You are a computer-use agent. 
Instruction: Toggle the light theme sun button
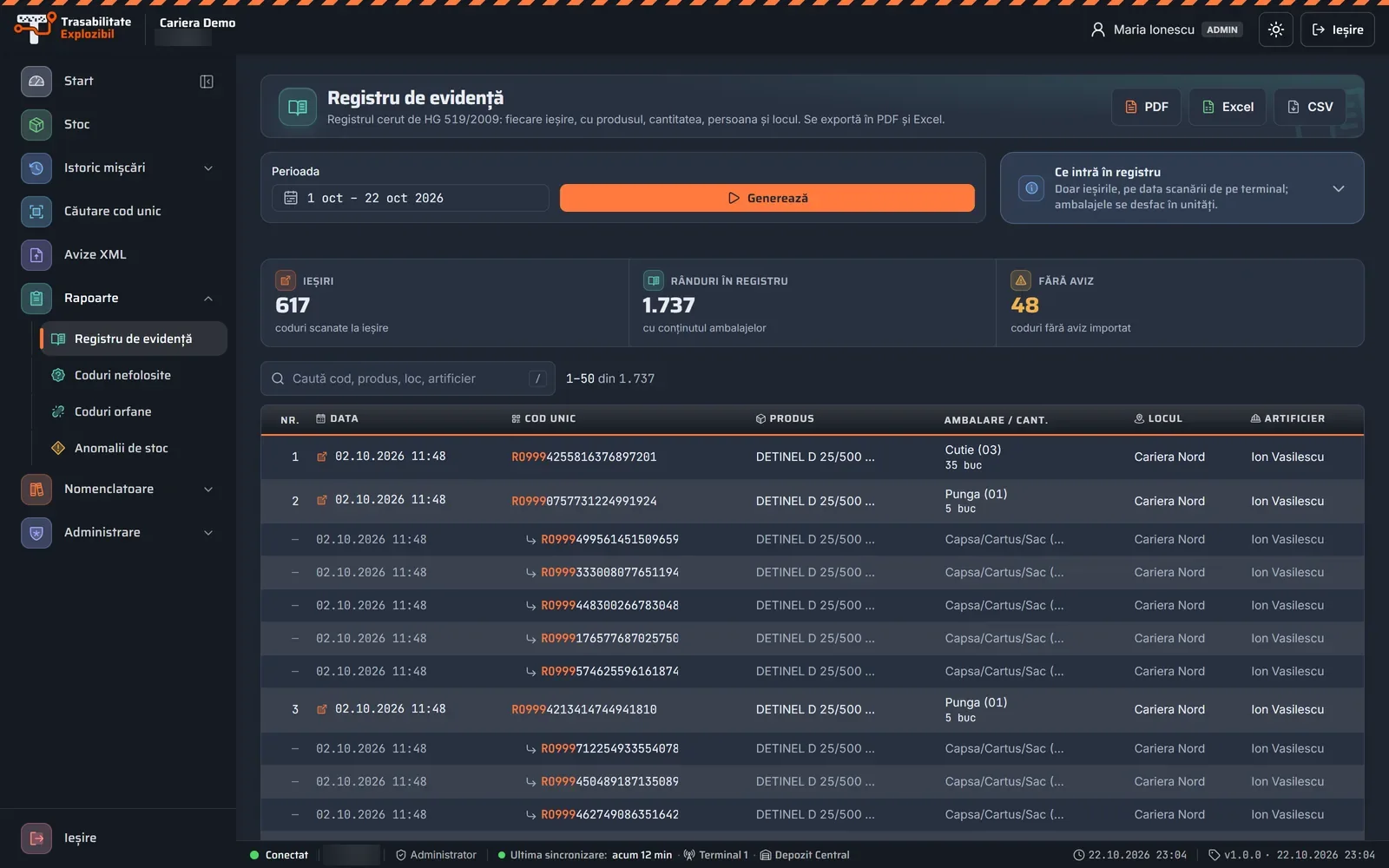[x=1276, y=30]
